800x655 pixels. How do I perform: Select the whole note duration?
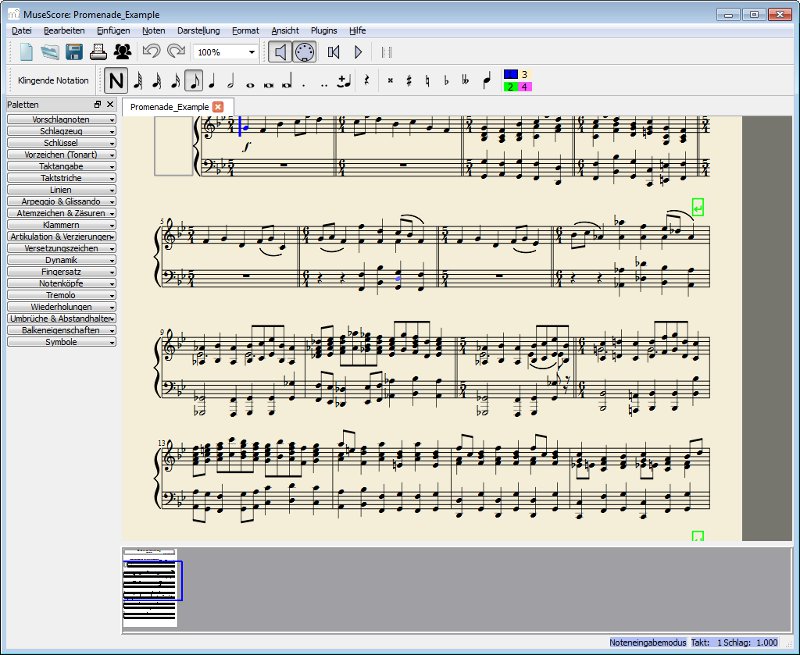[x=250, y=85]
